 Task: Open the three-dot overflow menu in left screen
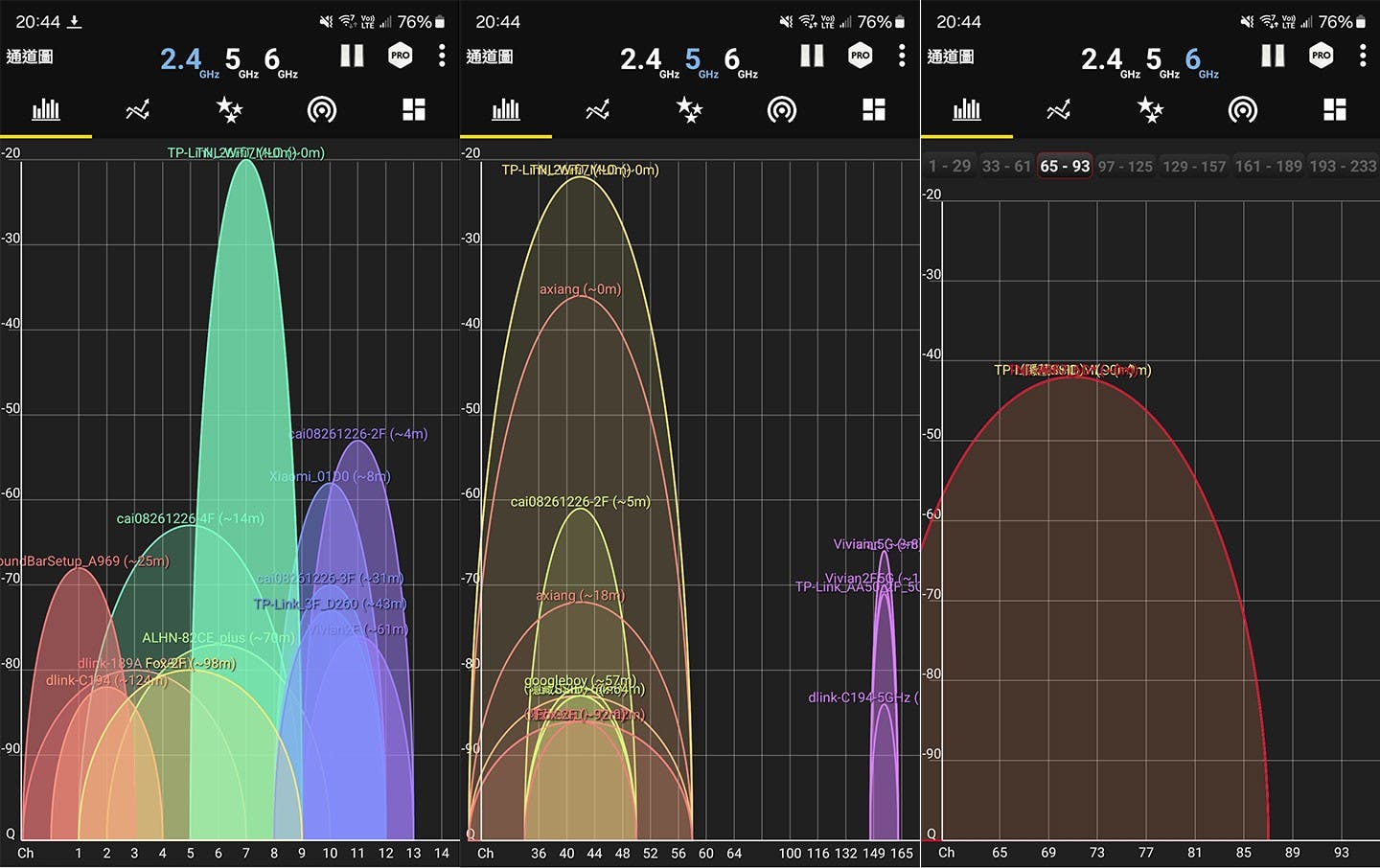[441, 57]
